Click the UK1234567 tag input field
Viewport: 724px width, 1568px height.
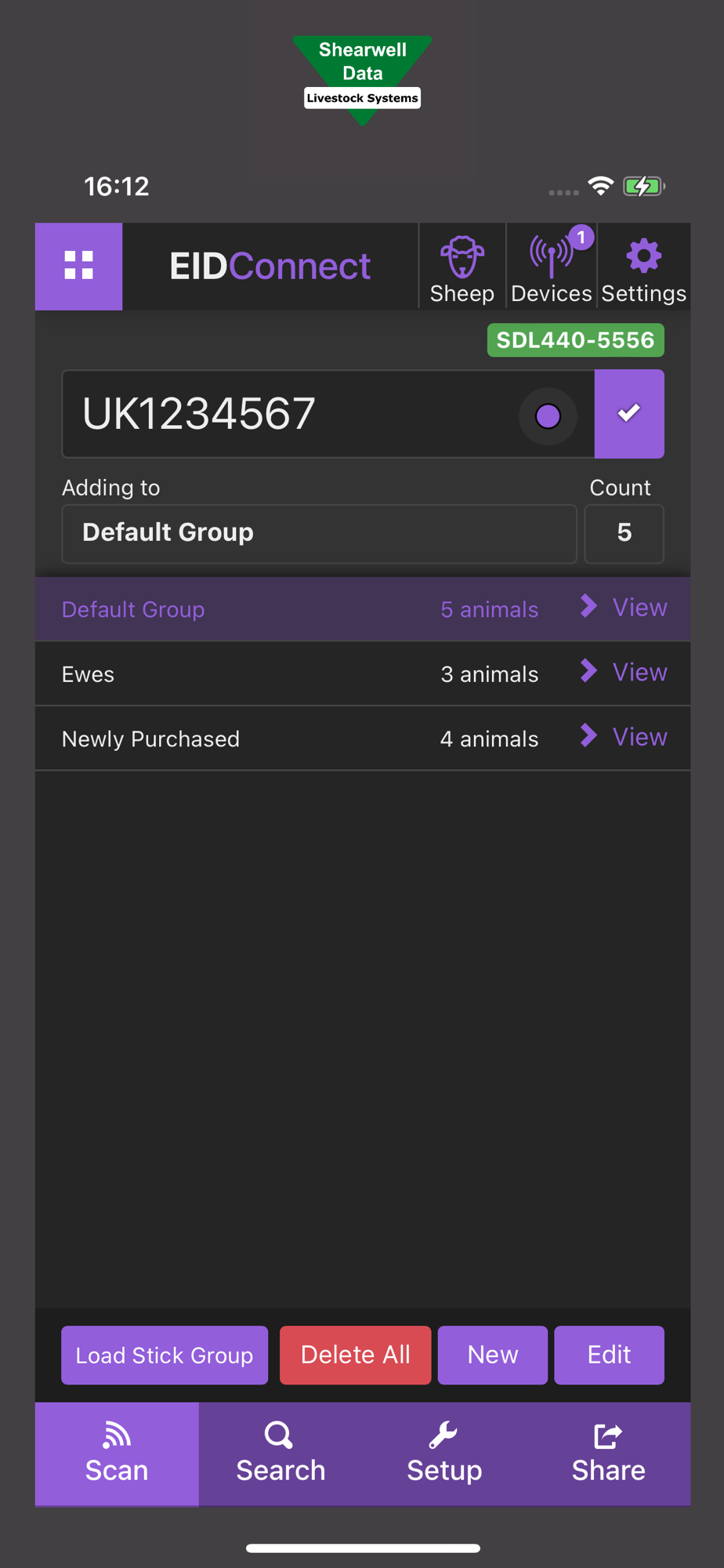(x=290, y=414)
